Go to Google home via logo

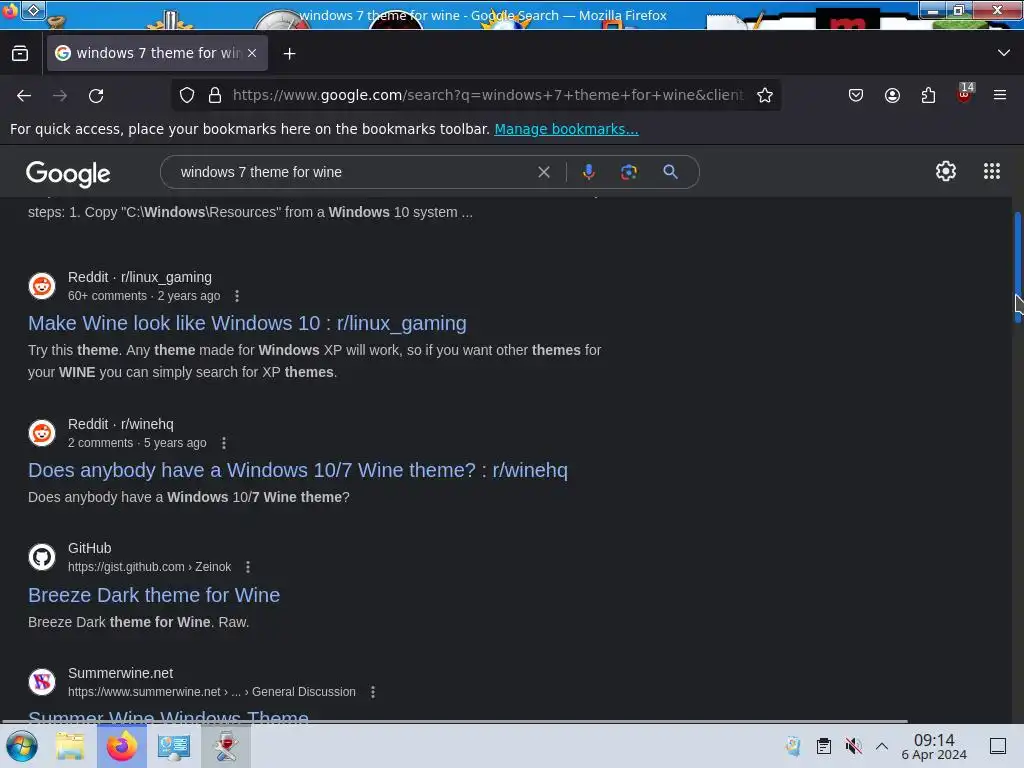tap(68, 173)
